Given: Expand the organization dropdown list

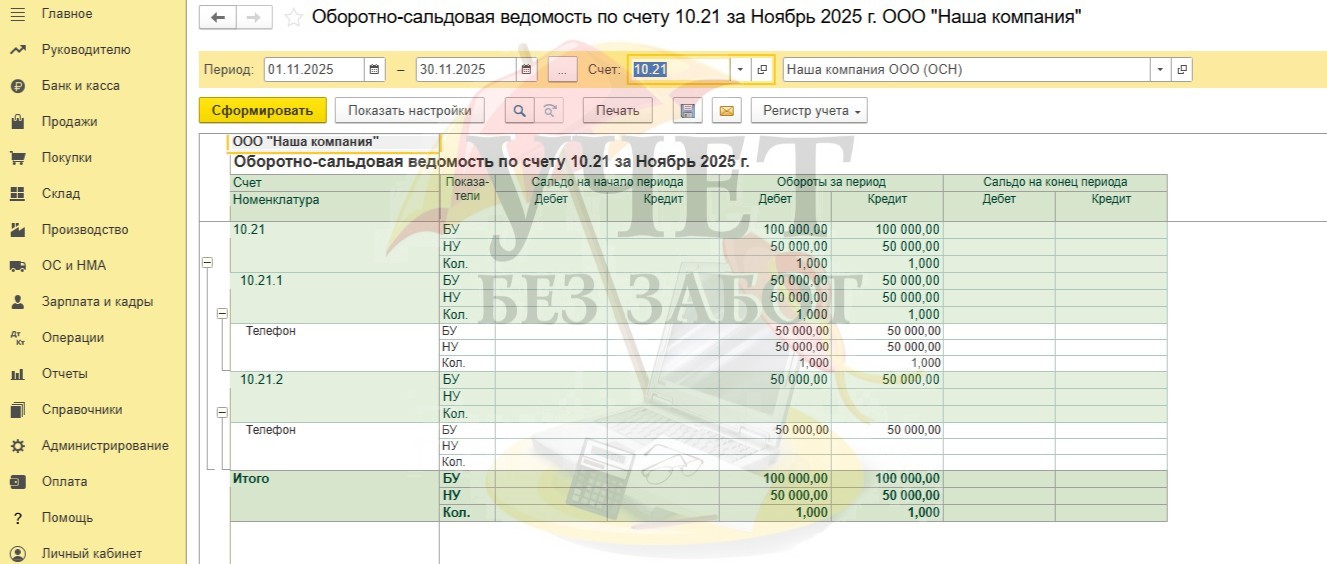Looking at the screenshot, I should coord(1160,70).
